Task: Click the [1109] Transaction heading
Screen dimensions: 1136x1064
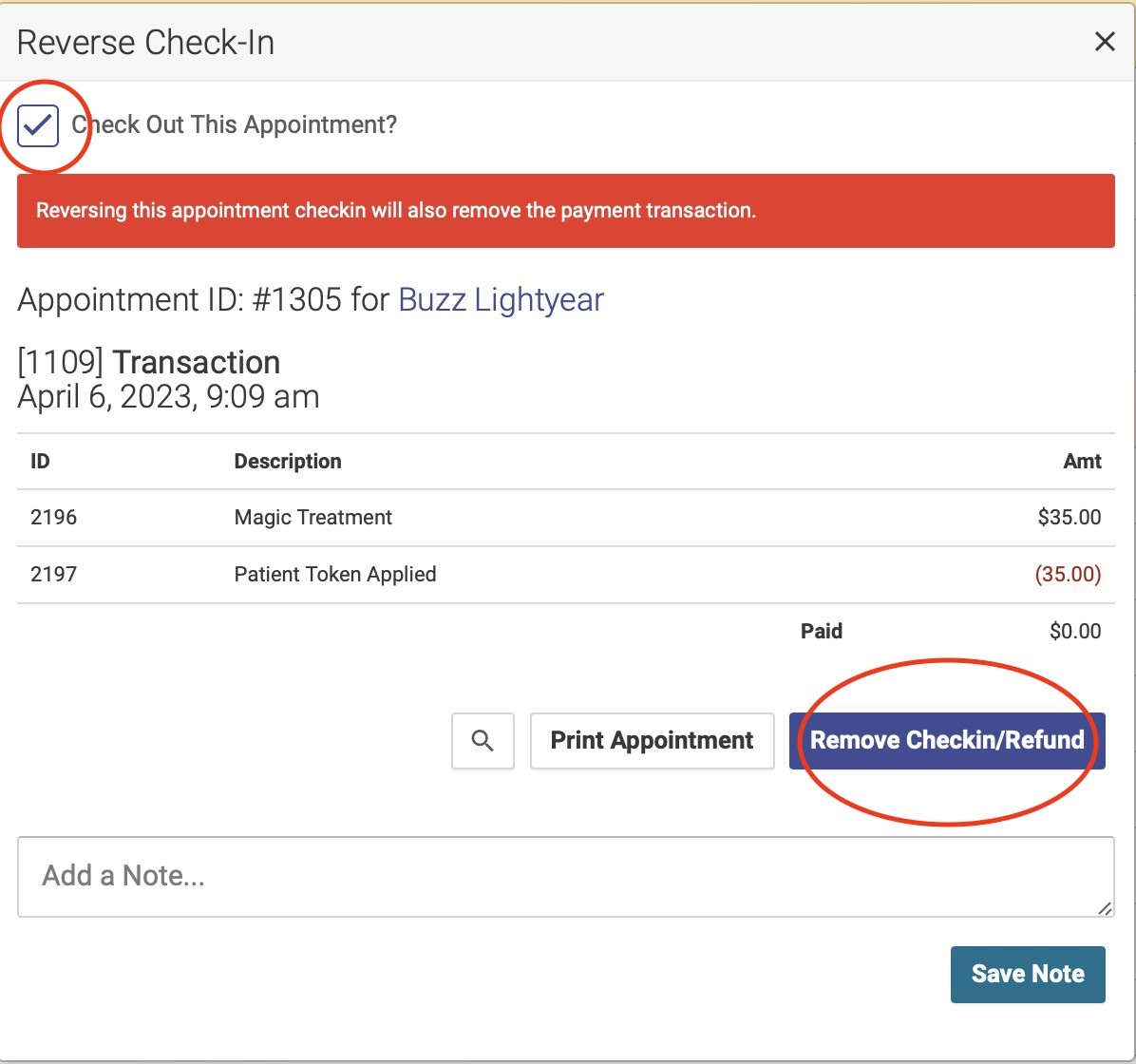Action: click(x=148, y=362)
